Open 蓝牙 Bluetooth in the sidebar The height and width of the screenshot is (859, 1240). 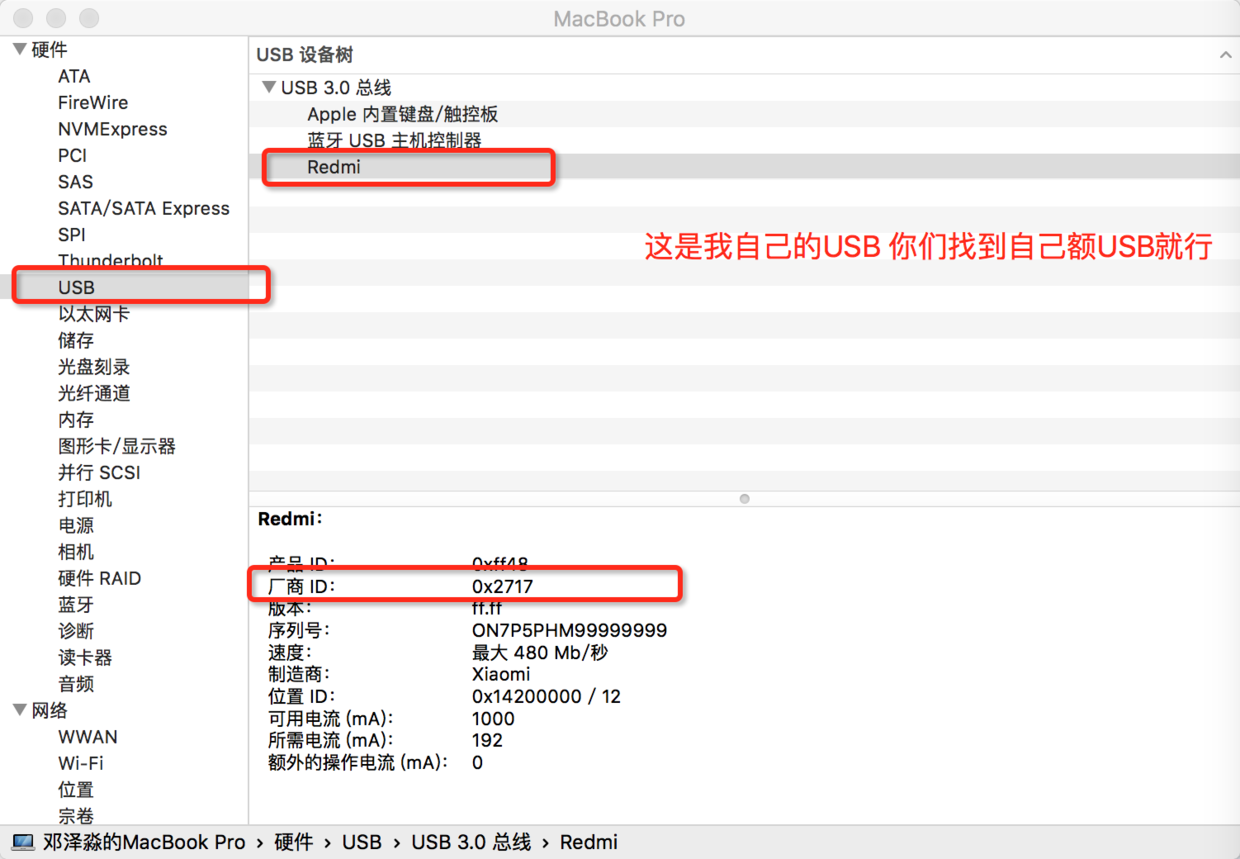pyautogui.click(x=76, y=605)
